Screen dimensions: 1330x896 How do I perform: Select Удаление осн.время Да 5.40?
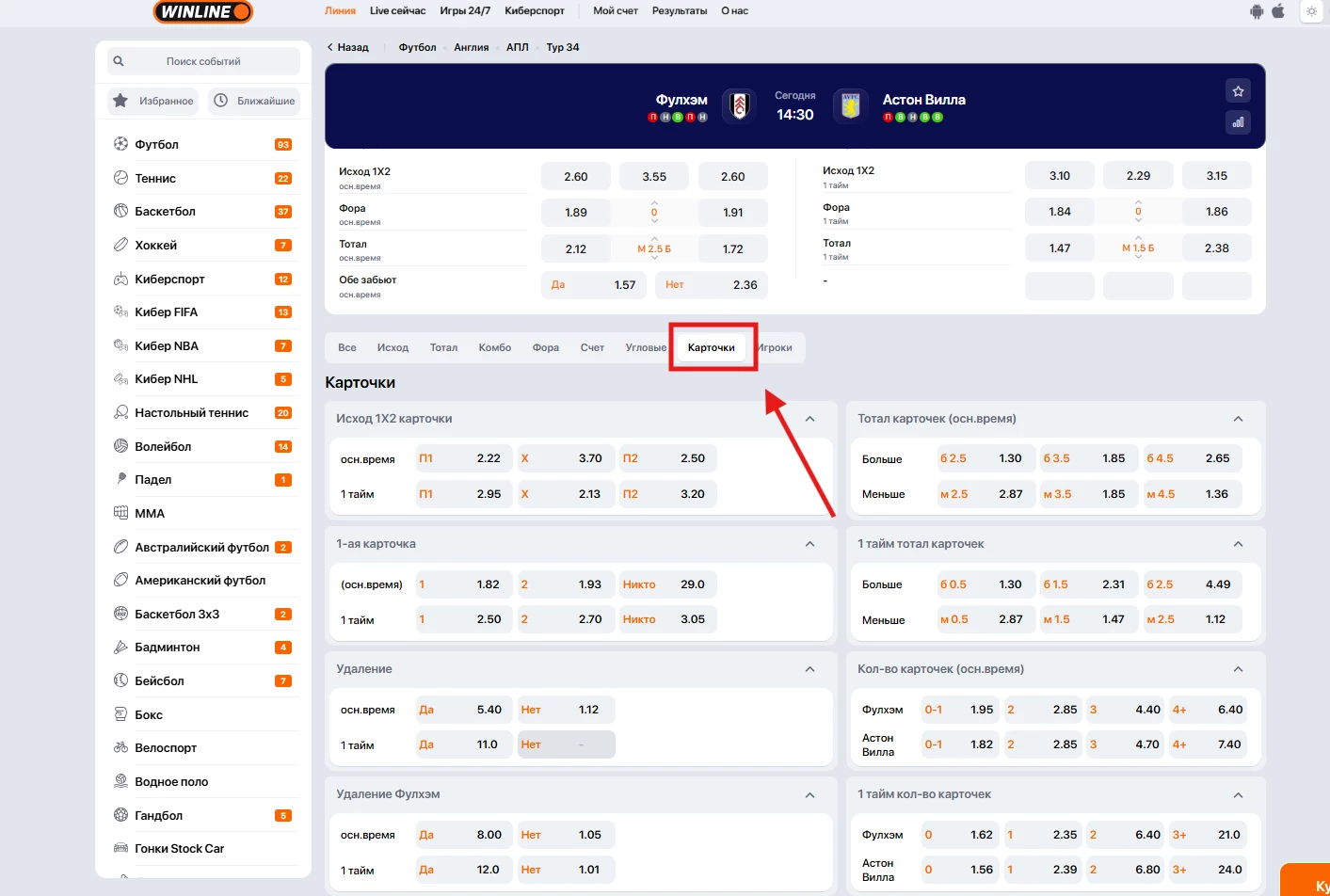(464, 710)
